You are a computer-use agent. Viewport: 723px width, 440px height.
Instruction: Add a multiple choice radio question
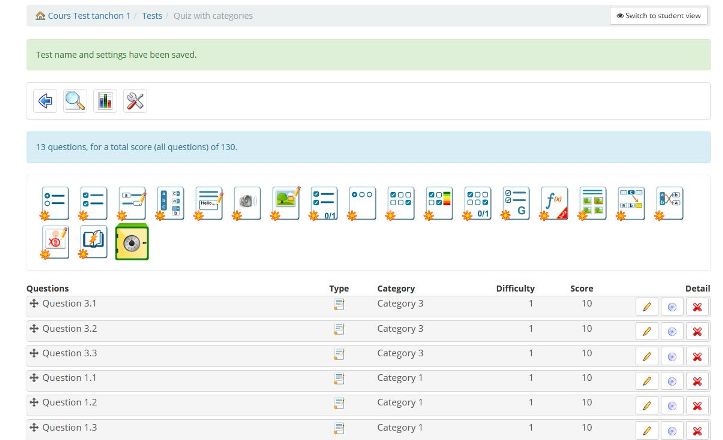(x=54, y=203)
